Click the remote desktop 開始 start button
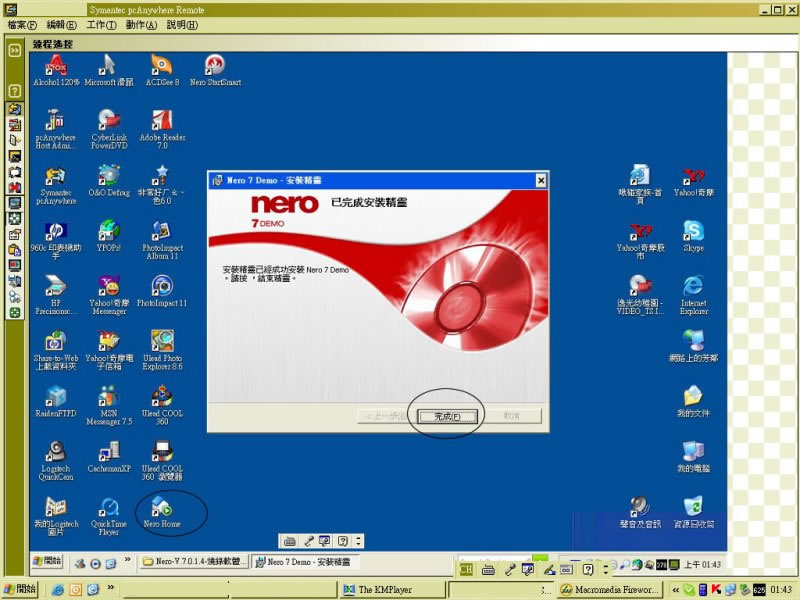The width and height of the screenshot is (800, 600). click(x=47, y=561)
